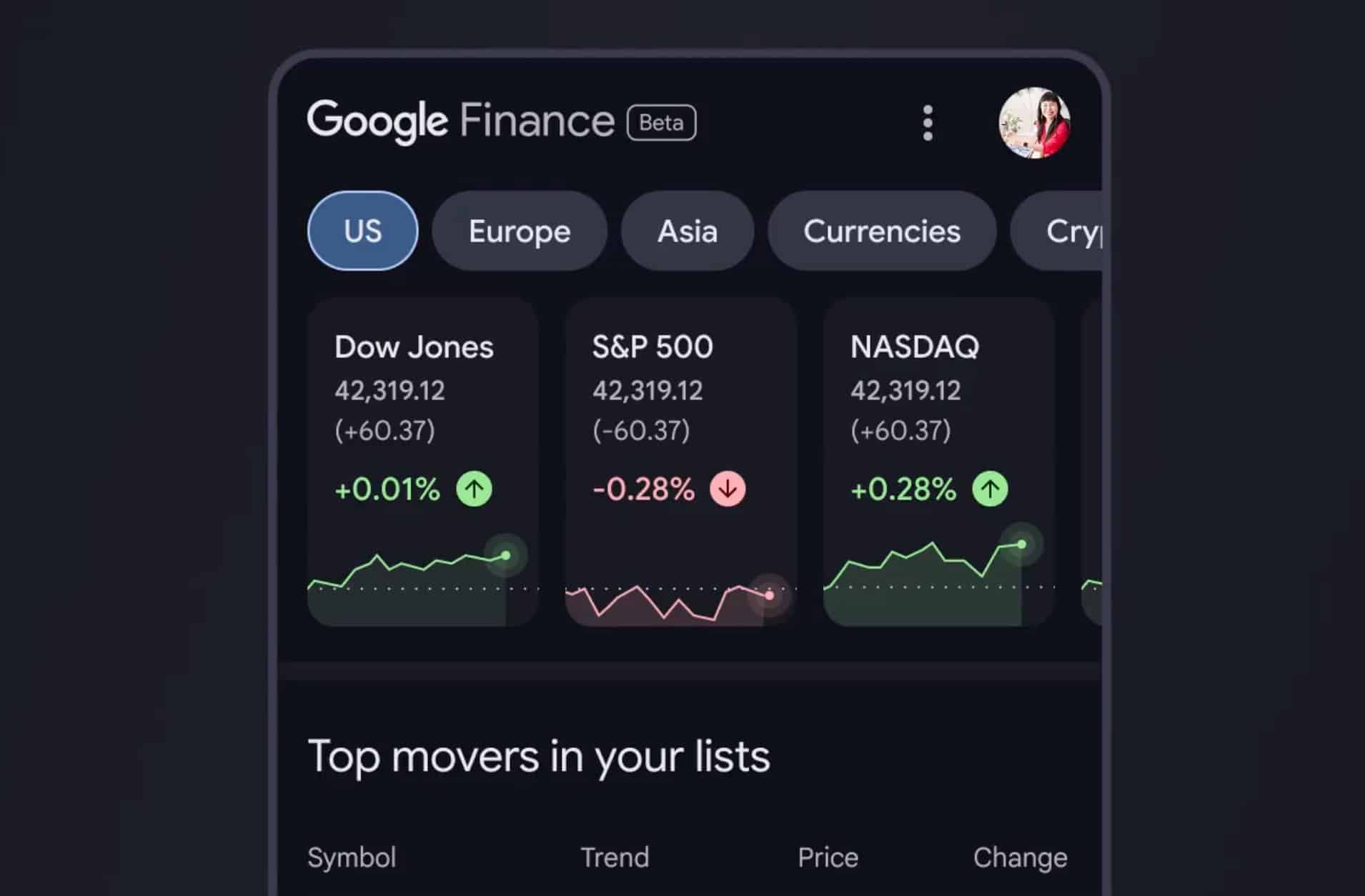Screen dimensions: 1365x896
Task: Click the user profile avatar
Action: (x=1034, y=123)
